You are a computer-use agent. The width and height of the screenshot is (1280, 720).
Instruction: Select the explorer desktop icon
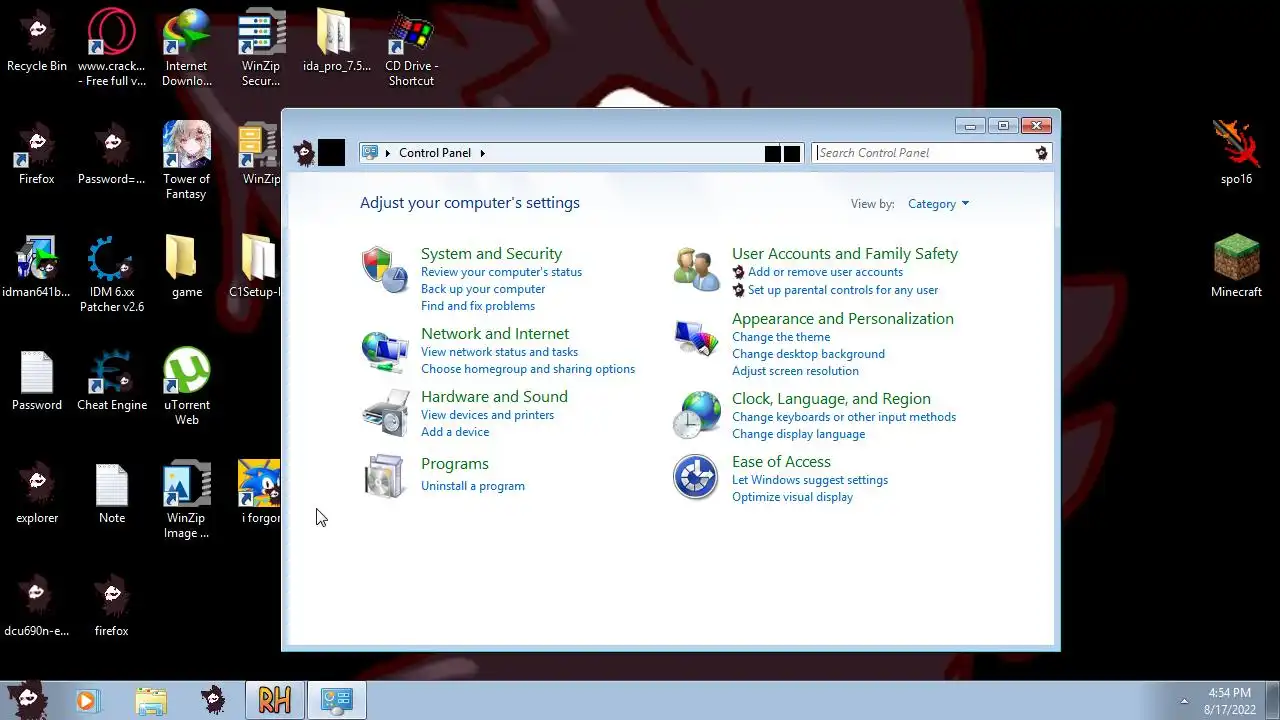(37, 493)
